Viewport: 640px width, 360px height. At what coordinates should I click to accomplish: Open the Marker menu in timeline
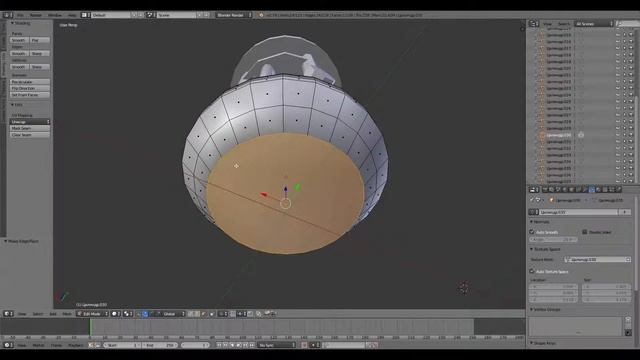38,345
